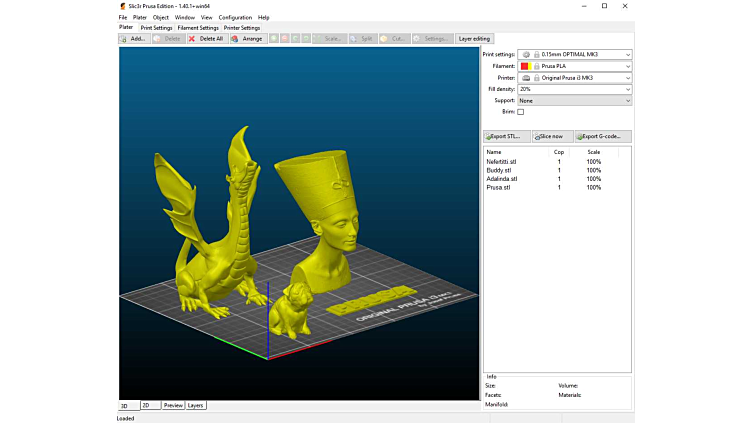Open the Configuration menu
This screenshot has height=423, width=752.
235,17
